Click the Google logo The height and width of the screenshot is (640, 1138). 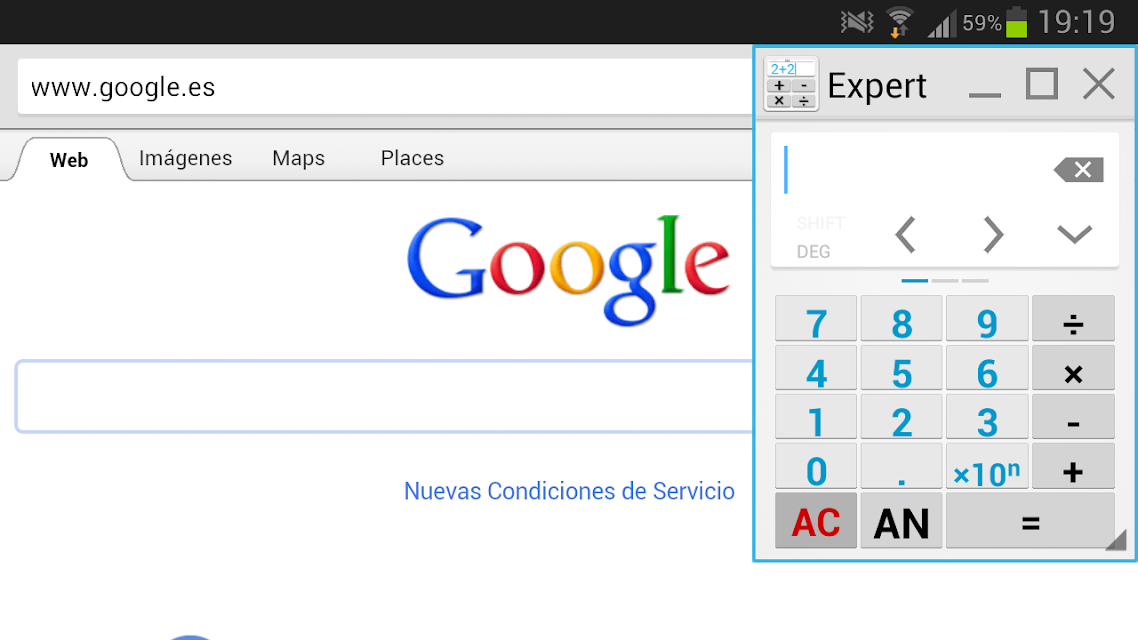click(568, 270)
